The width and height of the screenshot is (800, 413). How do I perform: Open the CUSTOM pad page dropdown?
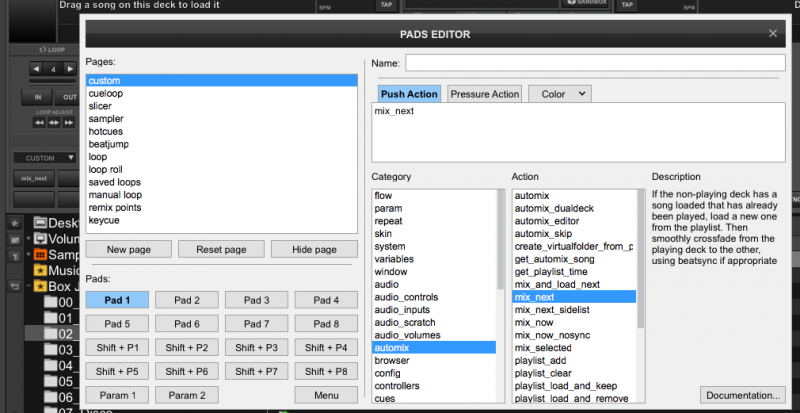(46, 157)
